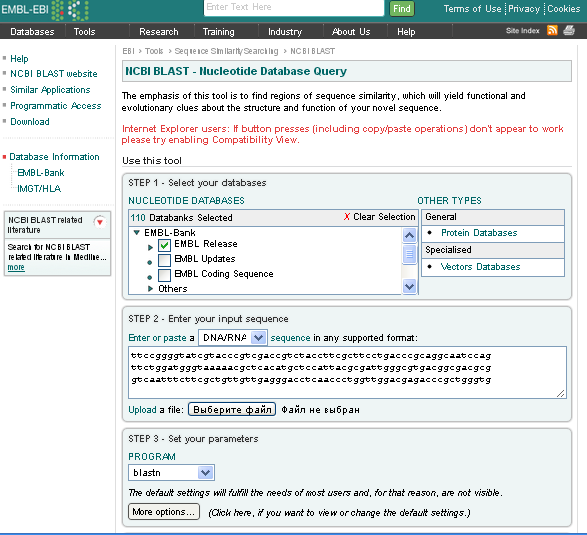The width and height of the screenshot is (587, 535).
Task: Click the textarea resize handle corner
Action: (561, 393)
